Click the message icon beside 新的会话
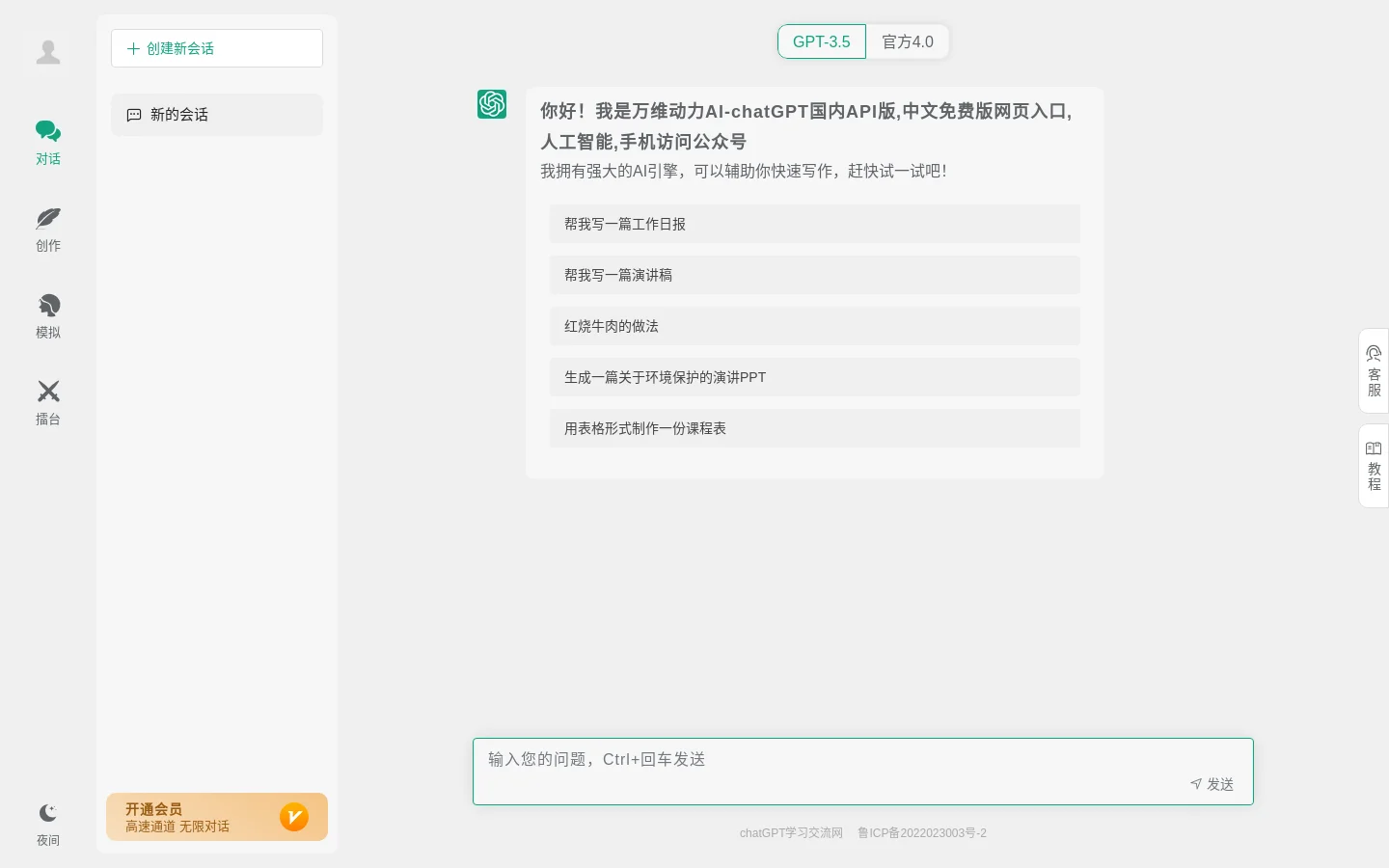Screen dimensions: 1389x868 pos(134,115)
